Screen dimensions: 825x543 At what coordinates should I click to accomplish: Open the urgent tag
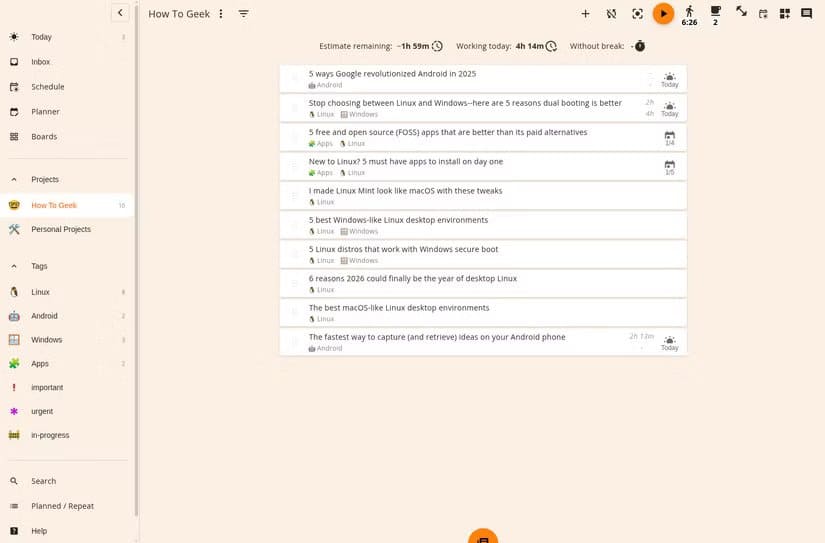coord(67,411)
